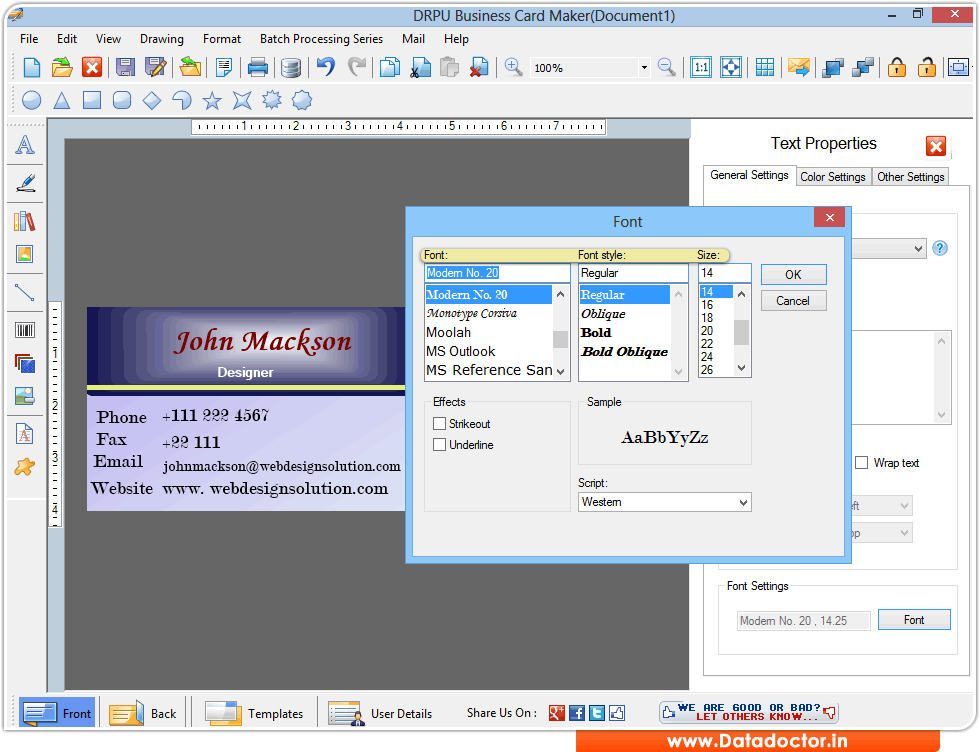Click the email envelope icon in toolbar
This screenshot has width=980, height=752.
click(798, 67)
